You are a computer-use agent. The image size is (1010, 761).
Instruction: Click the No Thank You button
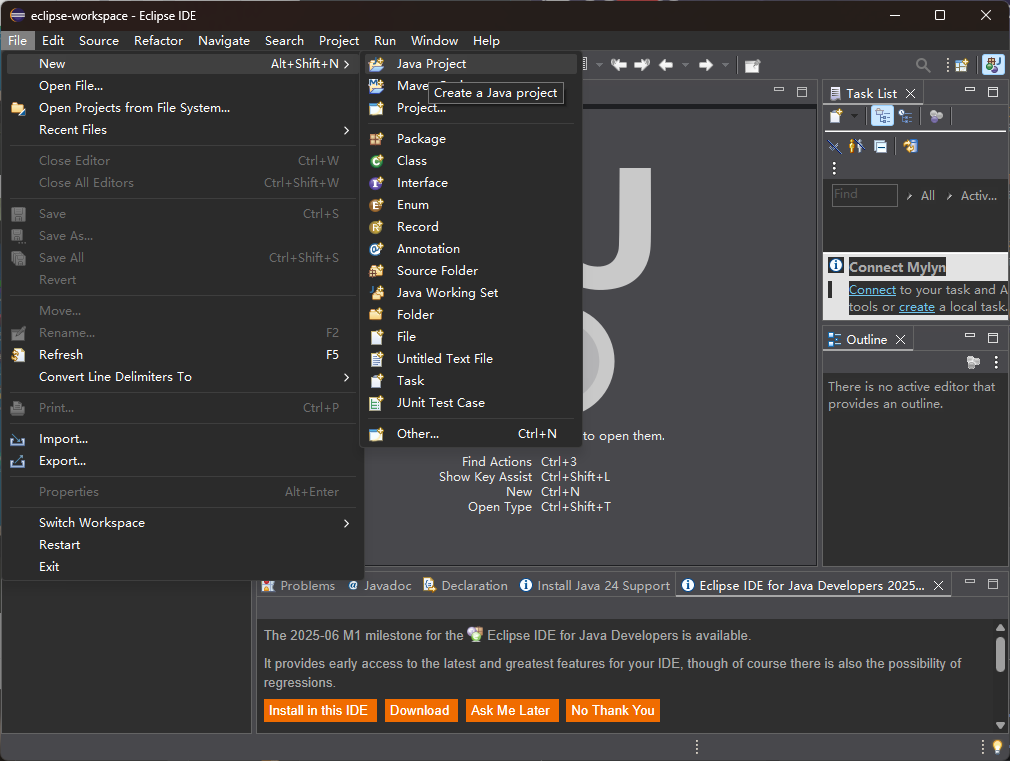613,710
